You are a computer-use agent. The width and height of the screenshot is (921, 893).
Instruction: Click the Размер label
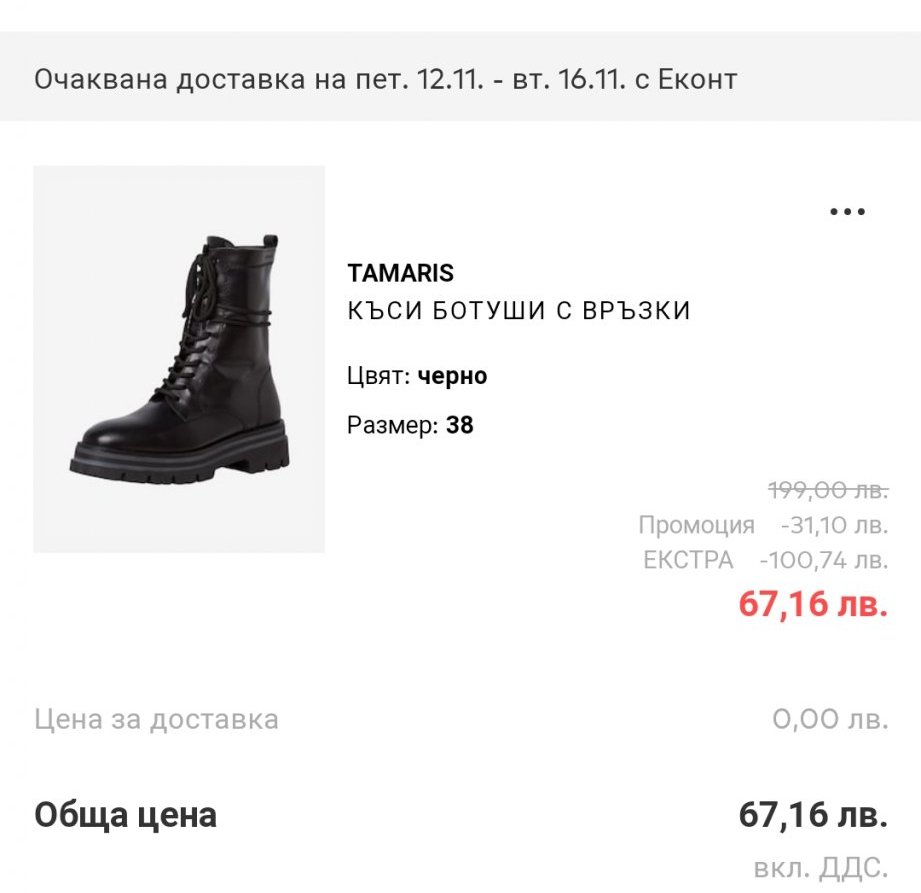[x=392, y=425]
